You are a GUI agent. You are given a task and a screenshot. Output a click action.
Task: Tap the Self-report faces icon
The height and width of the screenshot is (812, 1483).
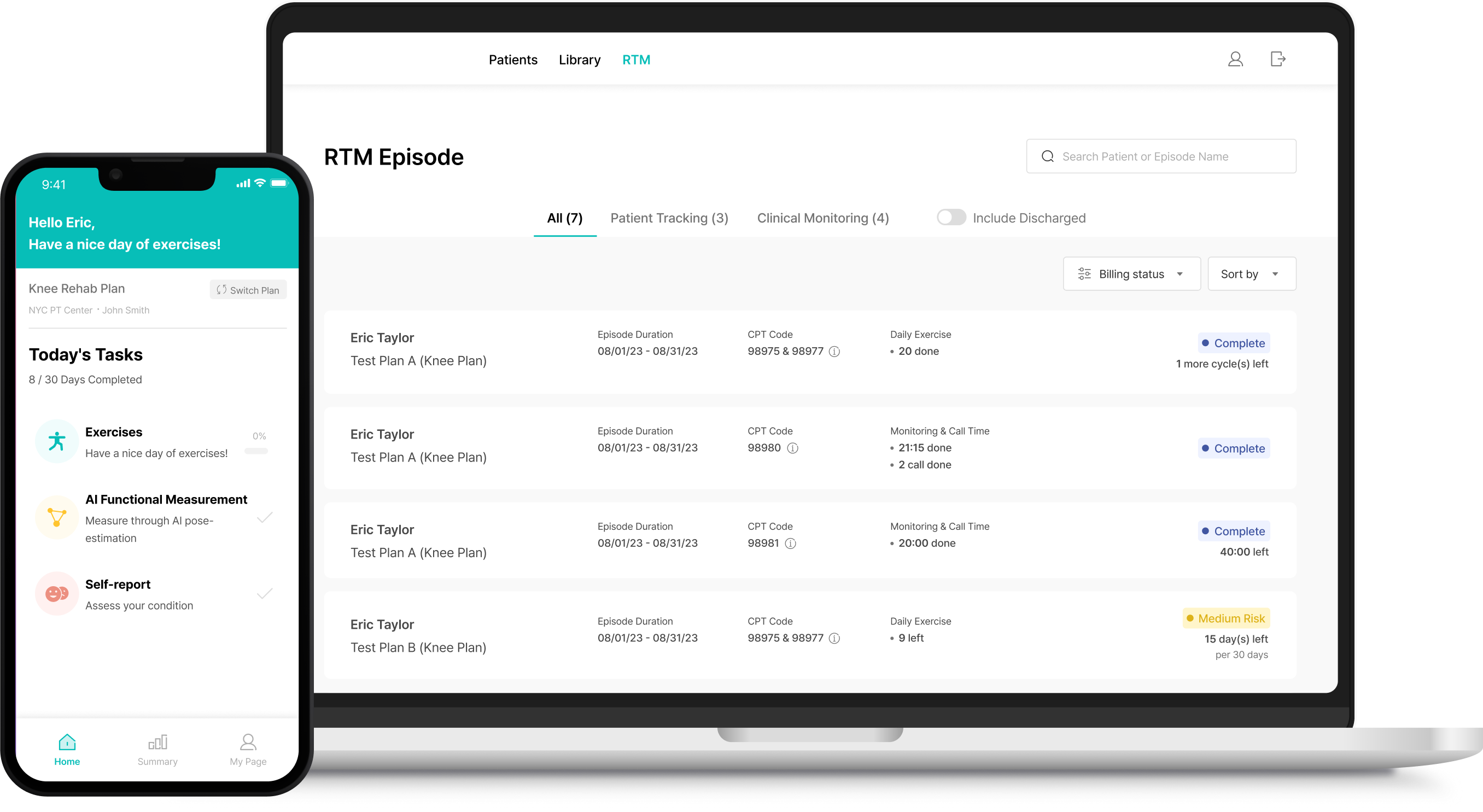pos(56,593)
